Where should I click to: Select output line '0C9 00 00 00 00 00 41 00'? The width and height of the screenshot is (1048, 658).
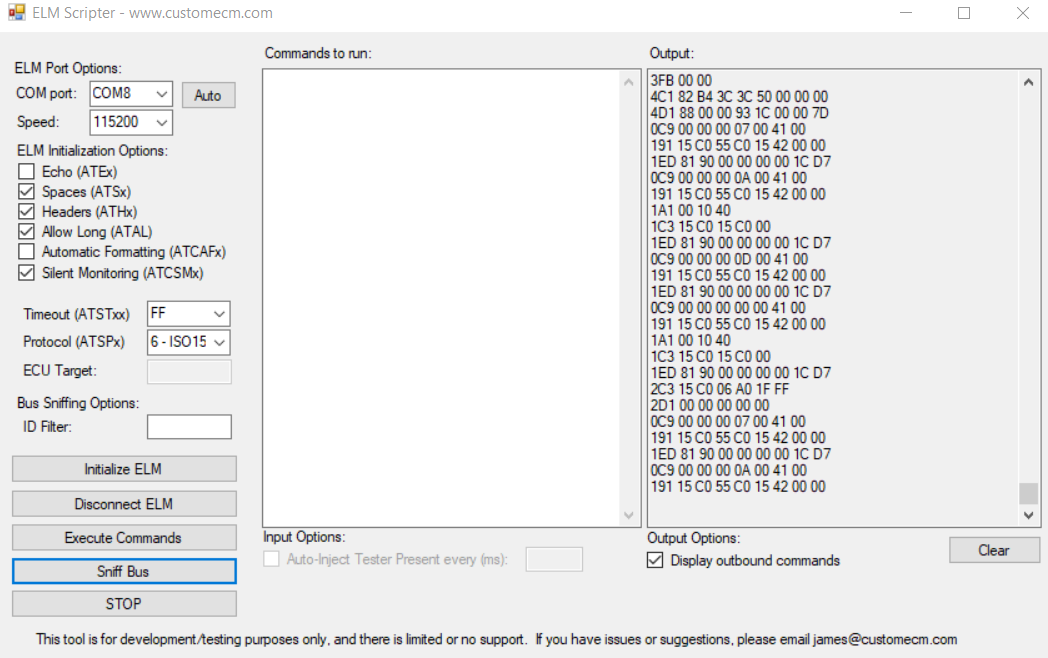(729, 308)
